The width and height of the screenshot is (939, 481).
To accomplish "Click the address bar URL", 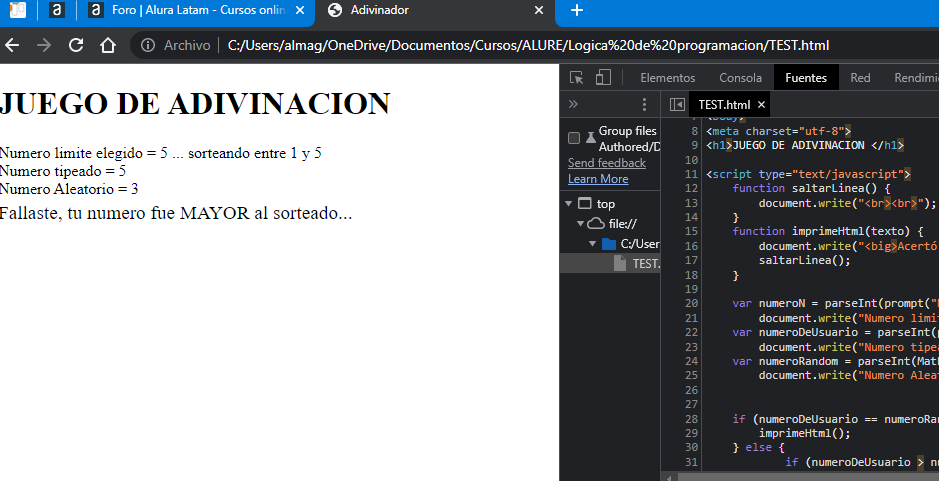I will [528, 46].
